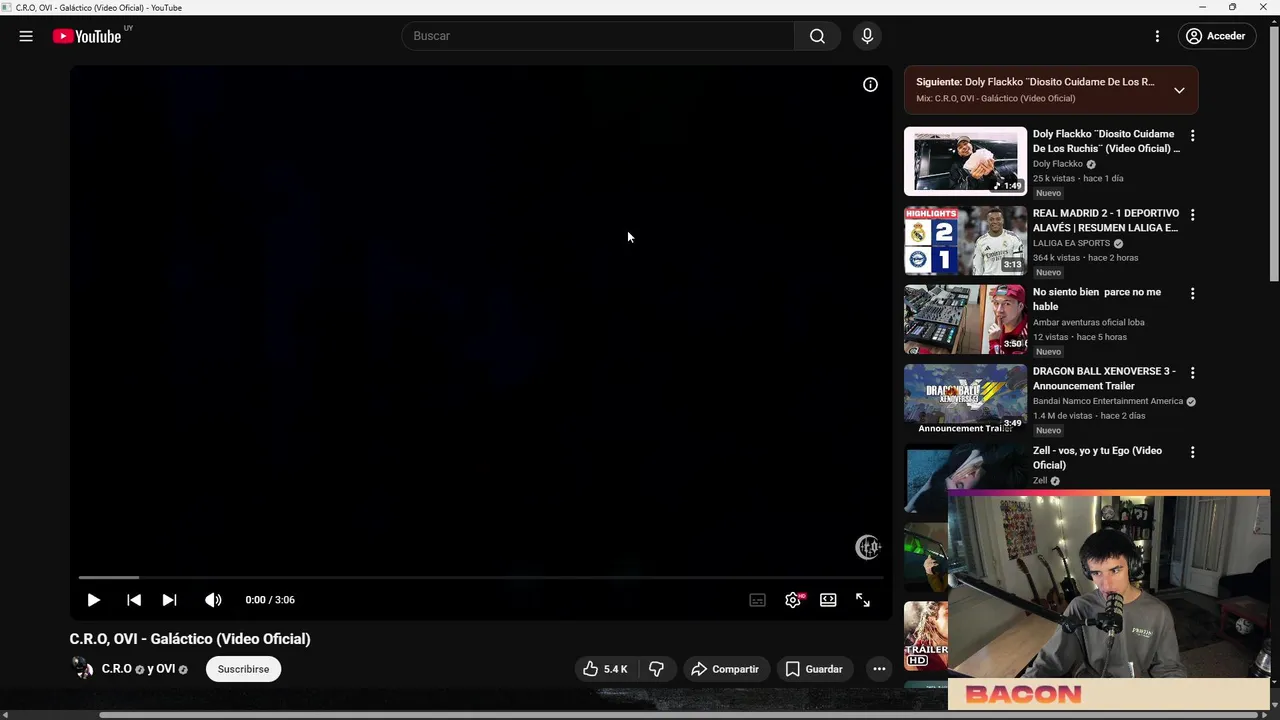Open the OVI channel link
The height and width of the screenshot is (720, 1280).
click(166, 669)
